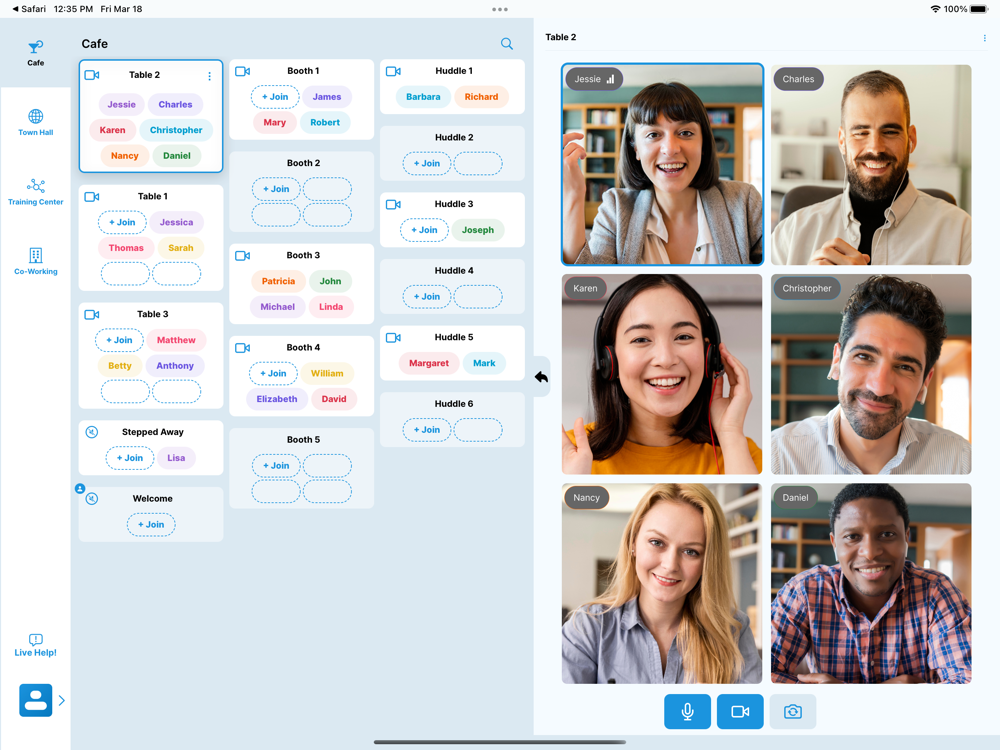Open the Table 2 video panel options
Screen dimensions: 1000x750
click(985, 38)
